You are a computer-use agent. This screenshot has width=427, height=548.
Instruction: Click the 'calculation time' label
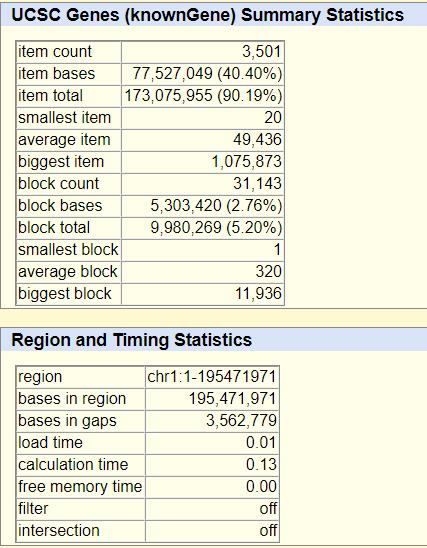[x=73, y=465]
